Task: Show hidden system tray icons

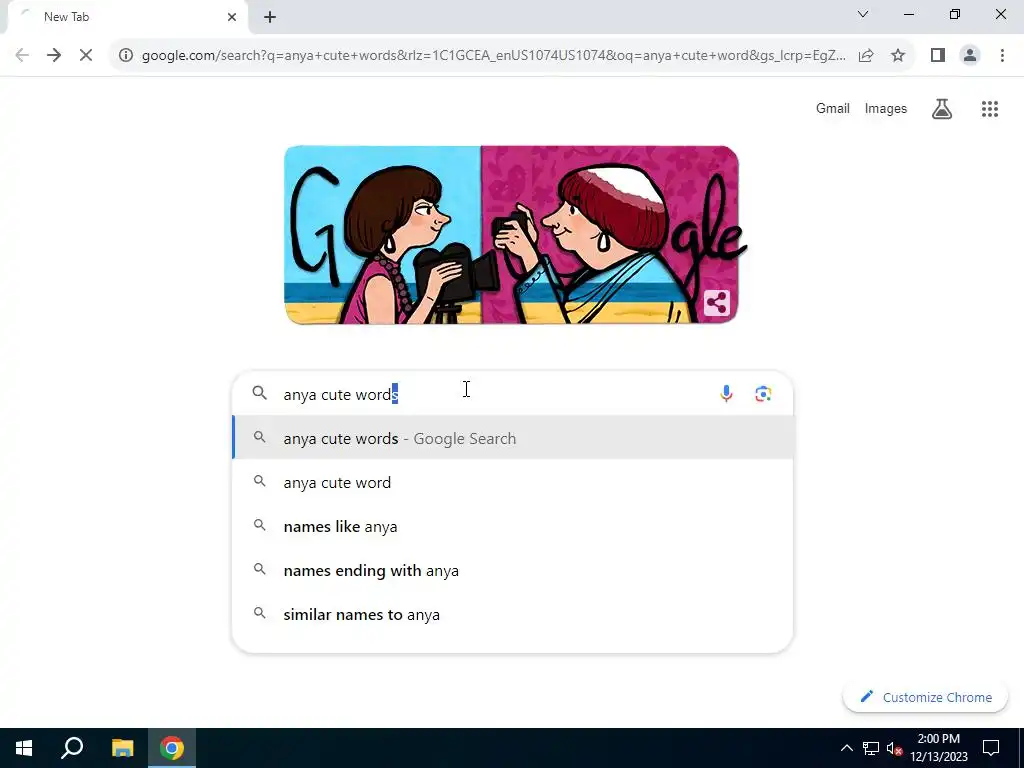Action: [846, 748]
